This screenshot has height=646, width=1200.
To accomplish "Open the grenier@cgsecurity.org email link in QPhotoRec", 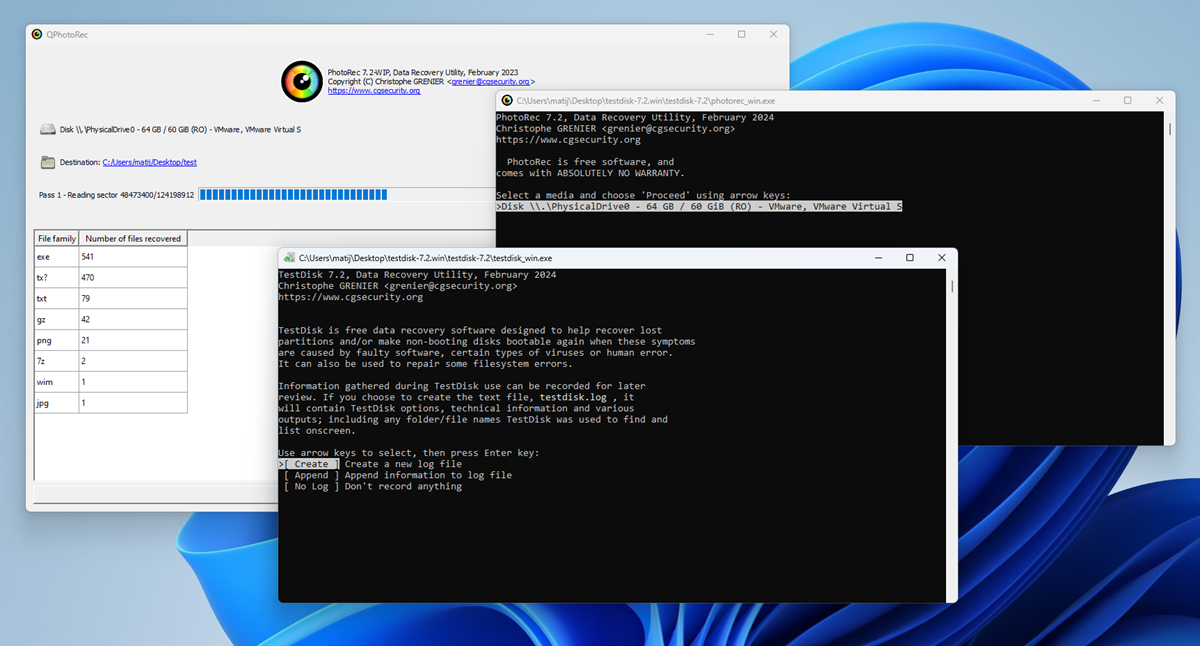I will 491,82.
